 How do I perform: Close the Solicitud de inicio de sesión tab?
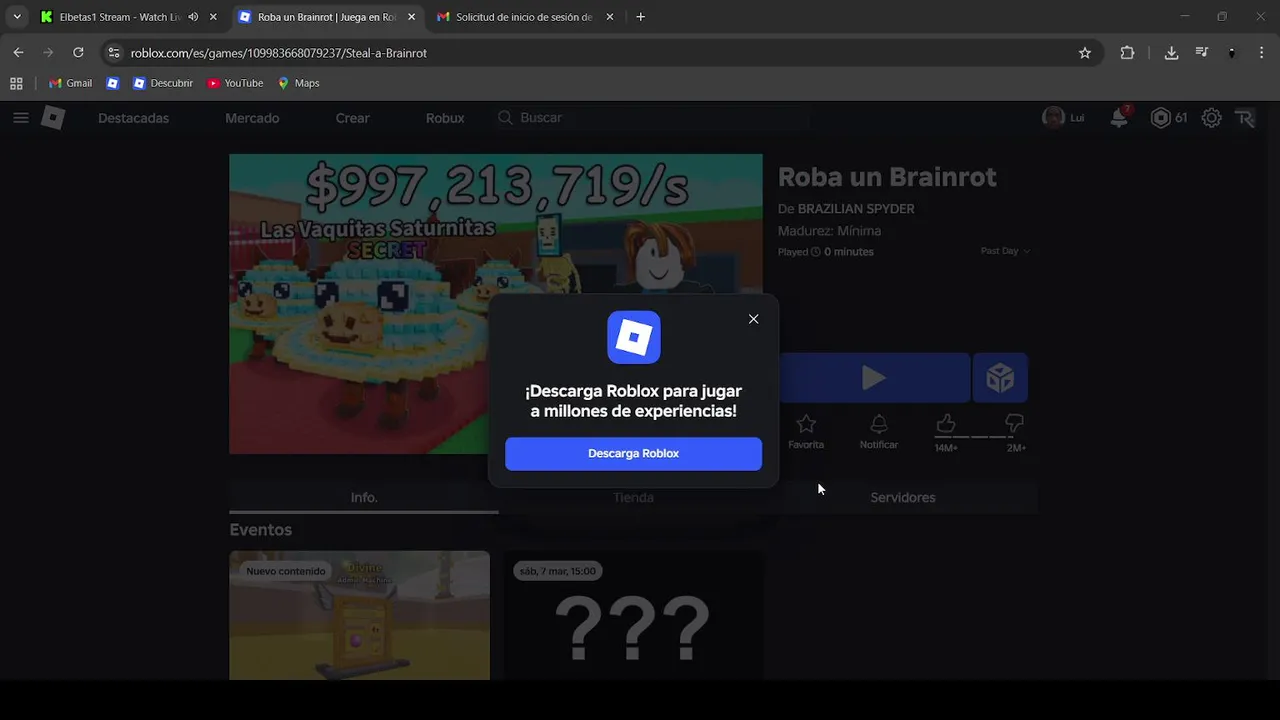click(610, 17)
